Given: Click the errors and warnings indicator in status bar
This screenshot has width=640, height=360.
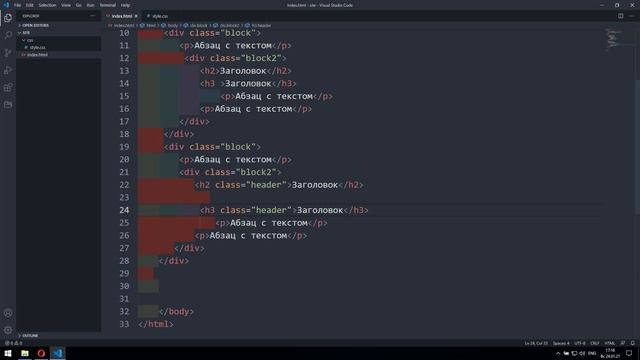Looking at the screenshot, I should click(x=13, y=343).
